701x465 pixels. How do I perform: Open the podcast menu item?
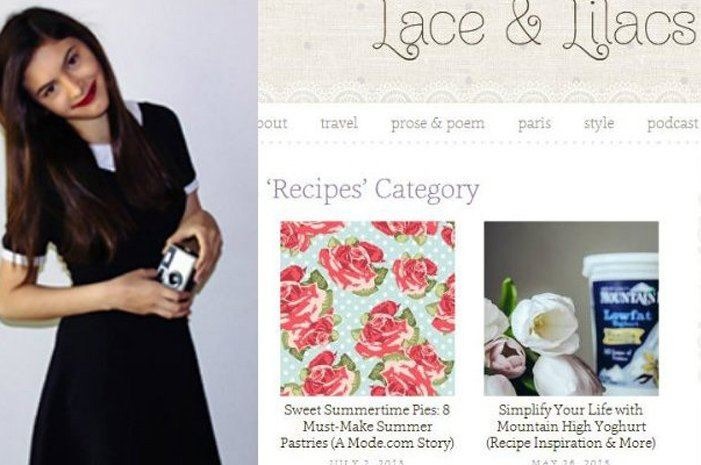(674, 123)
